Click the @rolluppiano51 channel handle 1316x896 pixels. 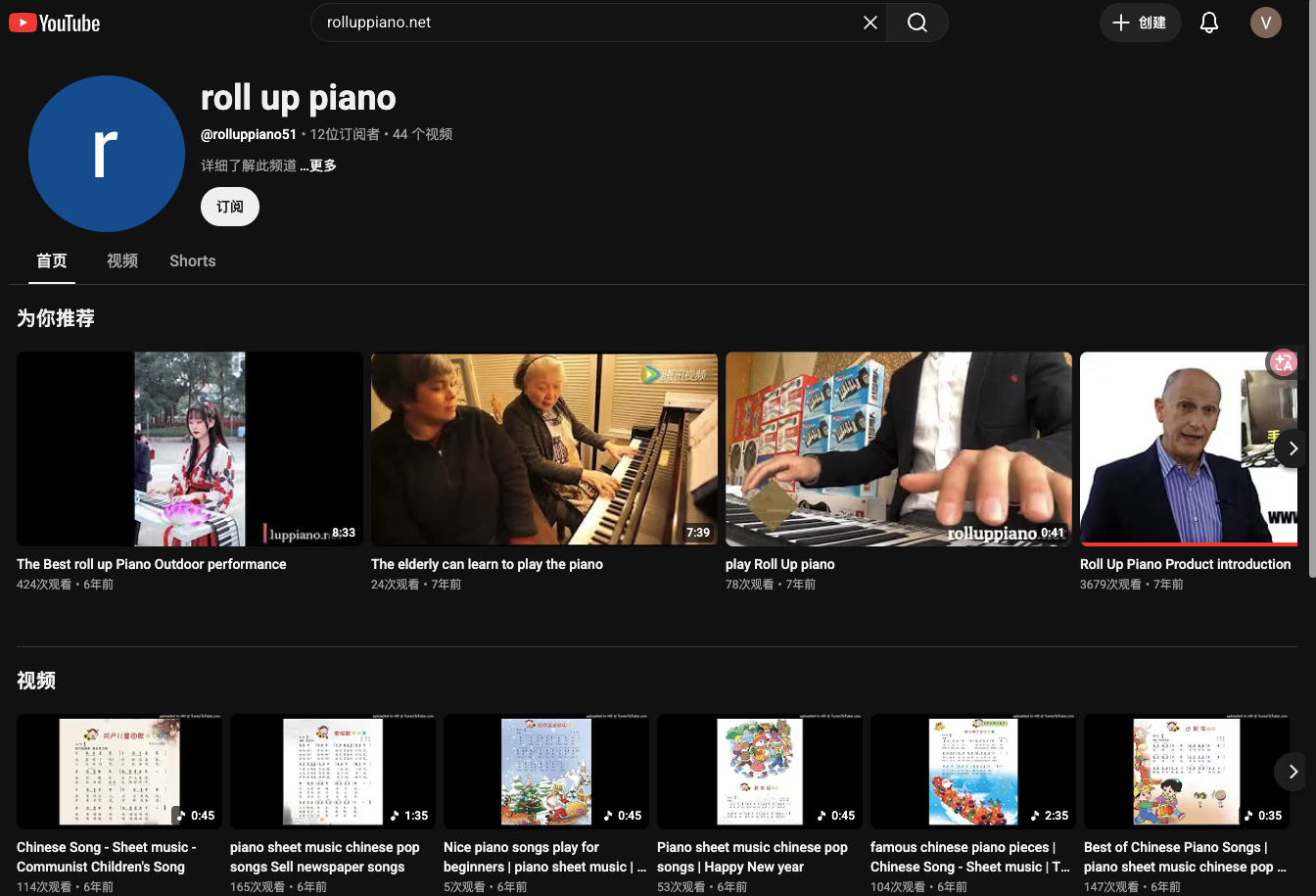coord(249,134)
